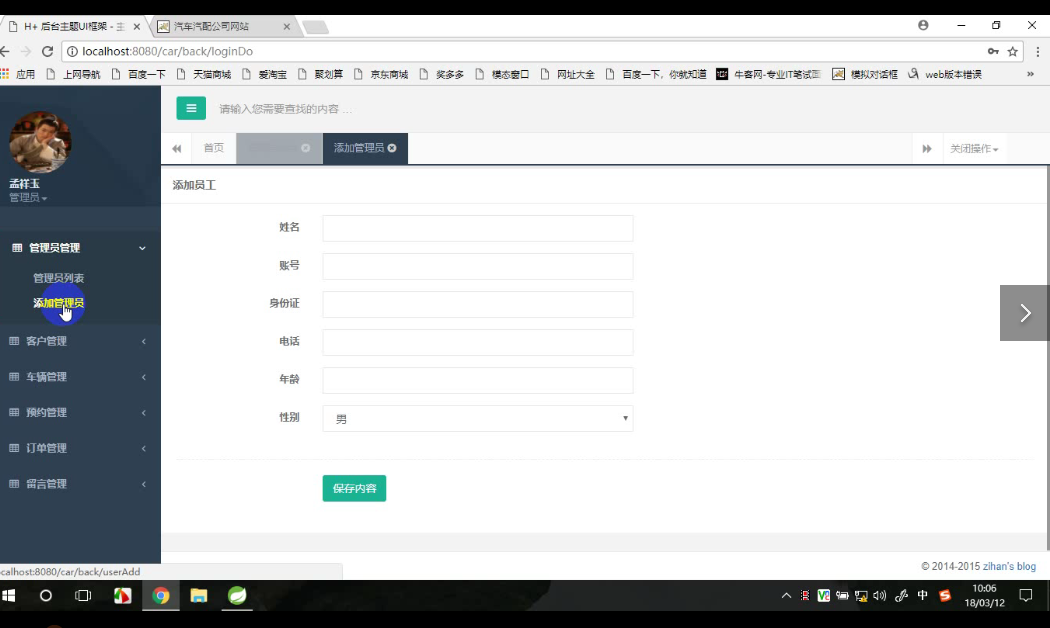Close the 添加管理员 tab with its x icon
The image size is (1050, 628).
392,148
